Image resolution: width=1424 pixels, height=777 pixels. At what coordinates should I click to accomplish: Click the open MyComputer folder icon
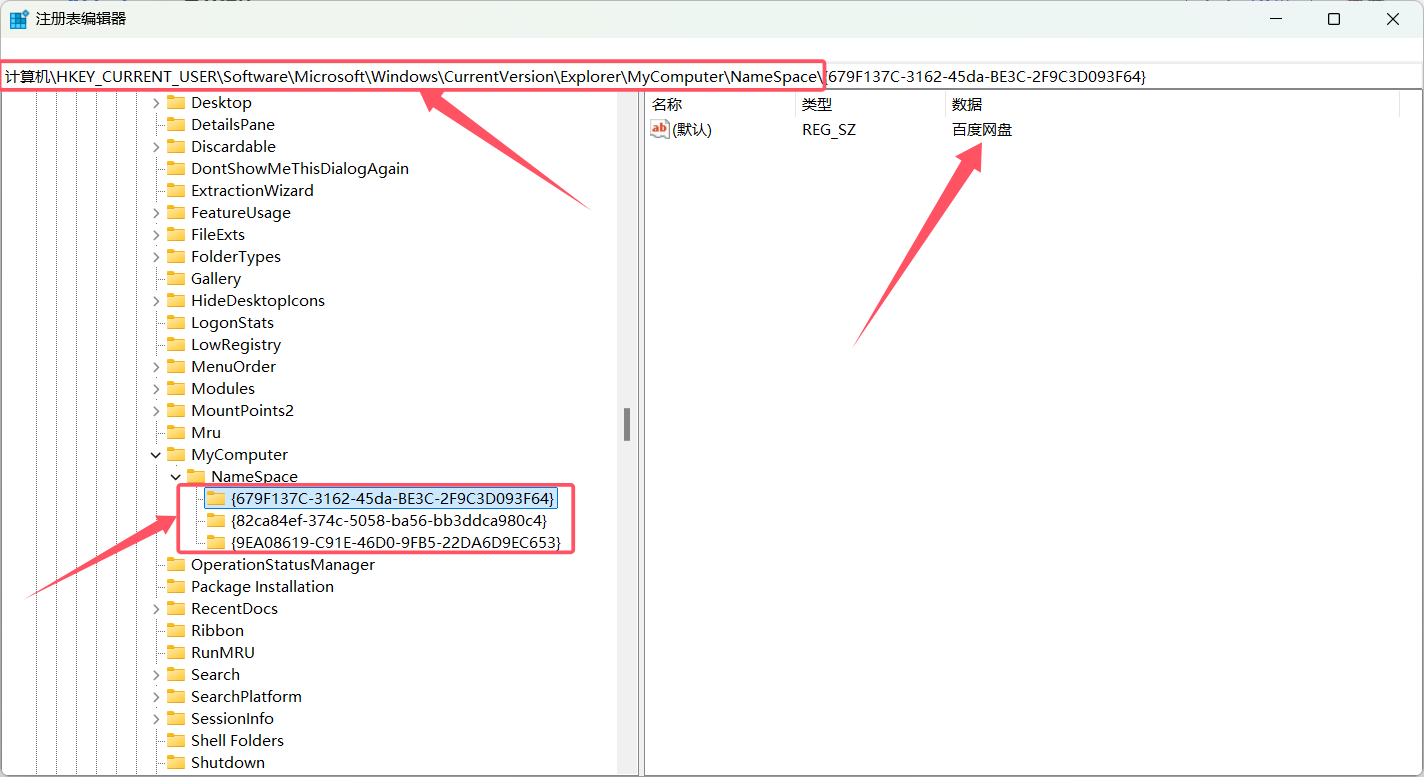(x=176, y=455)
